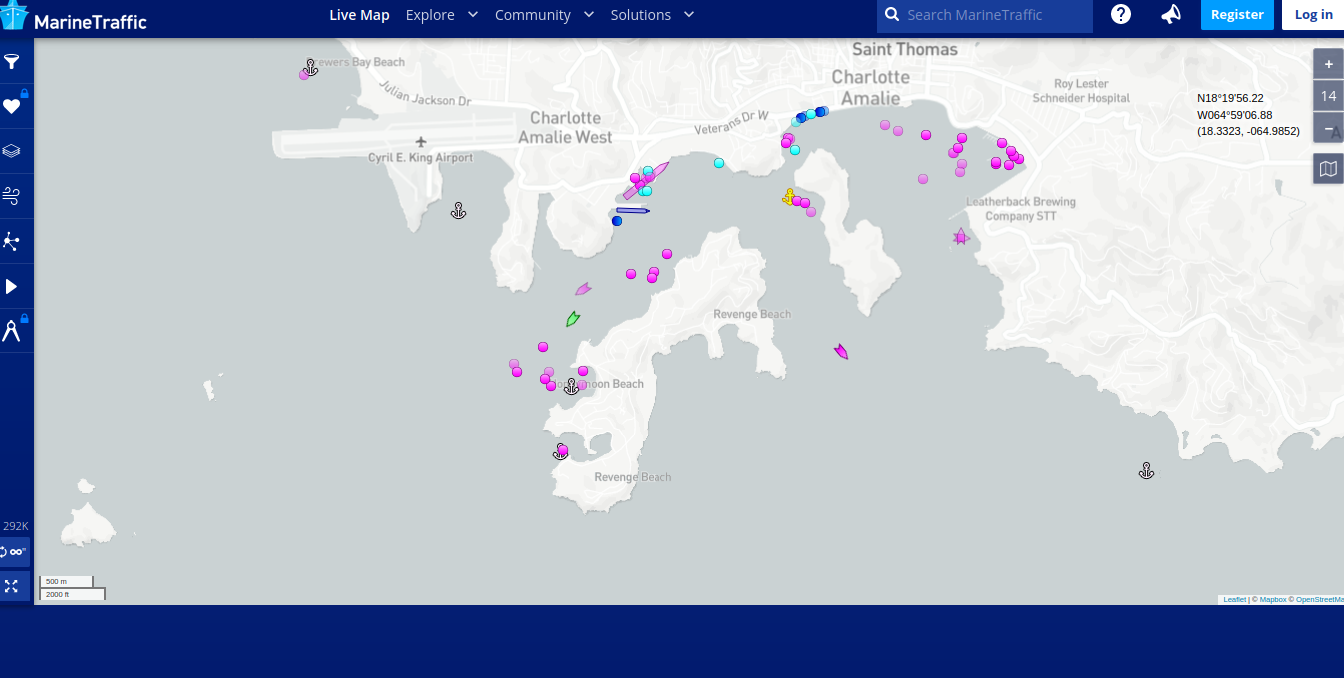Select the anchor marker south of the airport

tap(458, 210)
